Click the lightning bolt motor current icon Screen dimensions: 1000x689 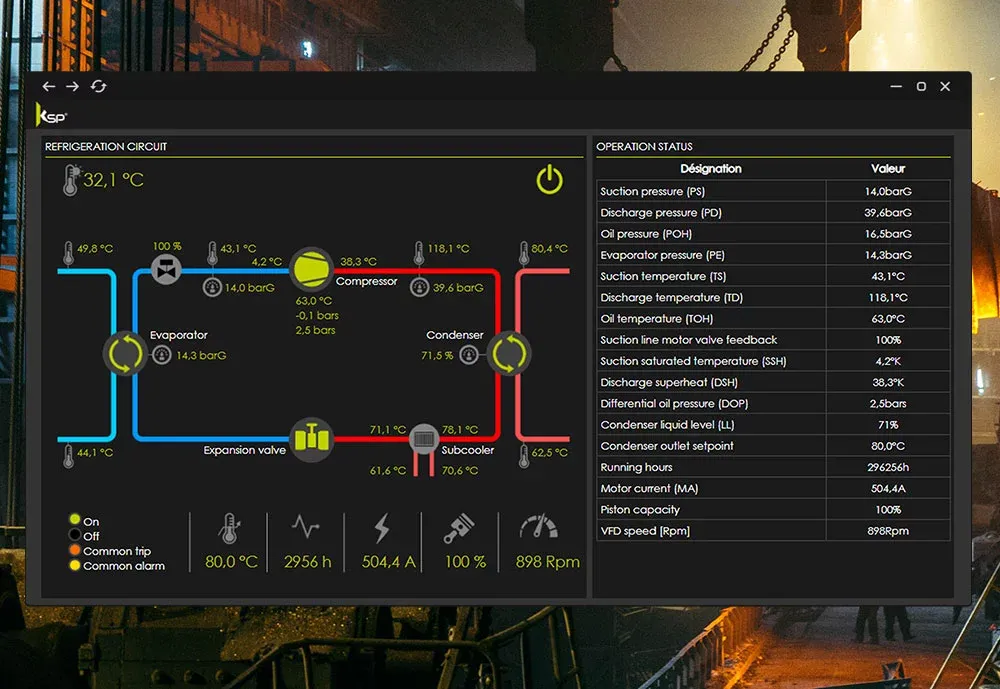[381, 529]
